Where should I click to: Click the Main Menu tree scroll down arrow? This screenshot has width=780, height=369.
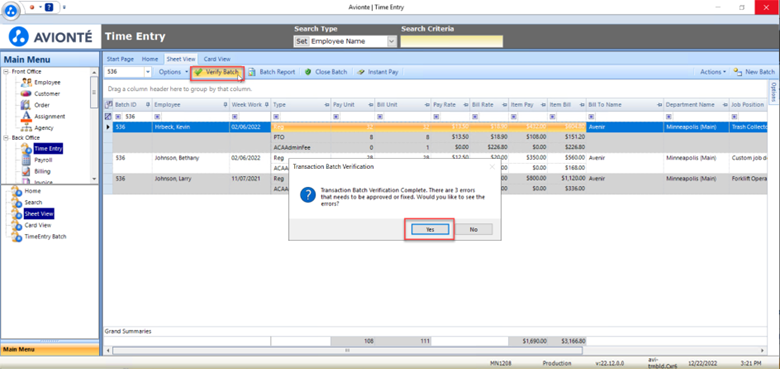tap(95, 179)
